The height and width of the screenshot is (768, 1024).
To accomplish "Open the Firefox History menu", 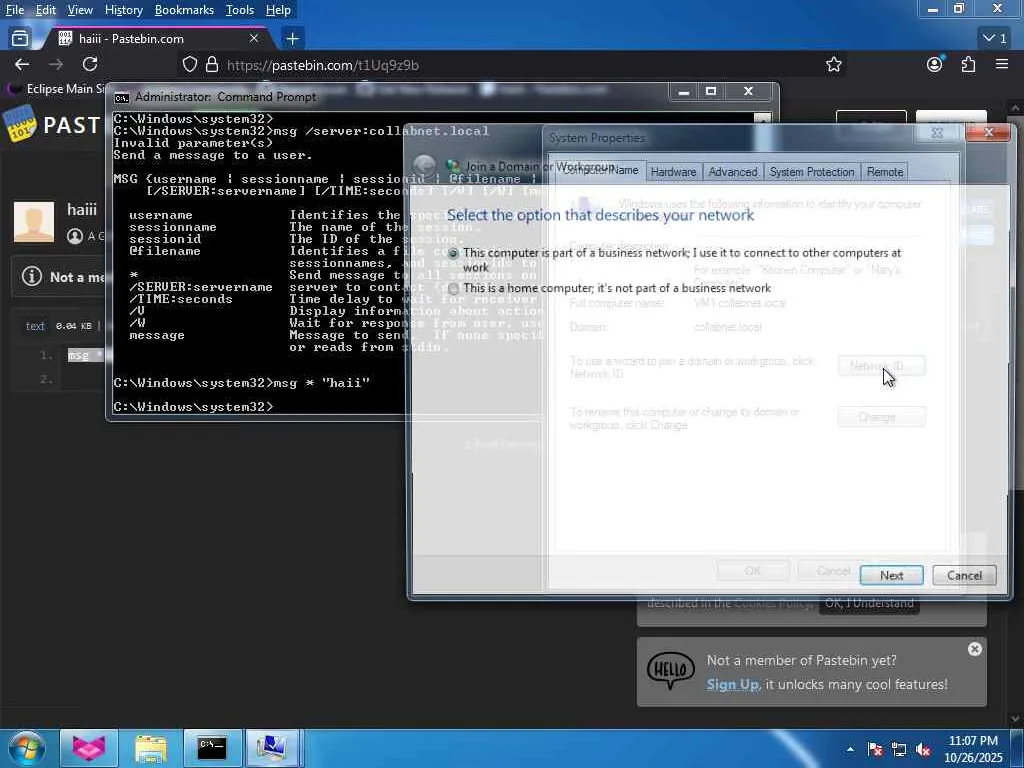I will click(123, 10).
